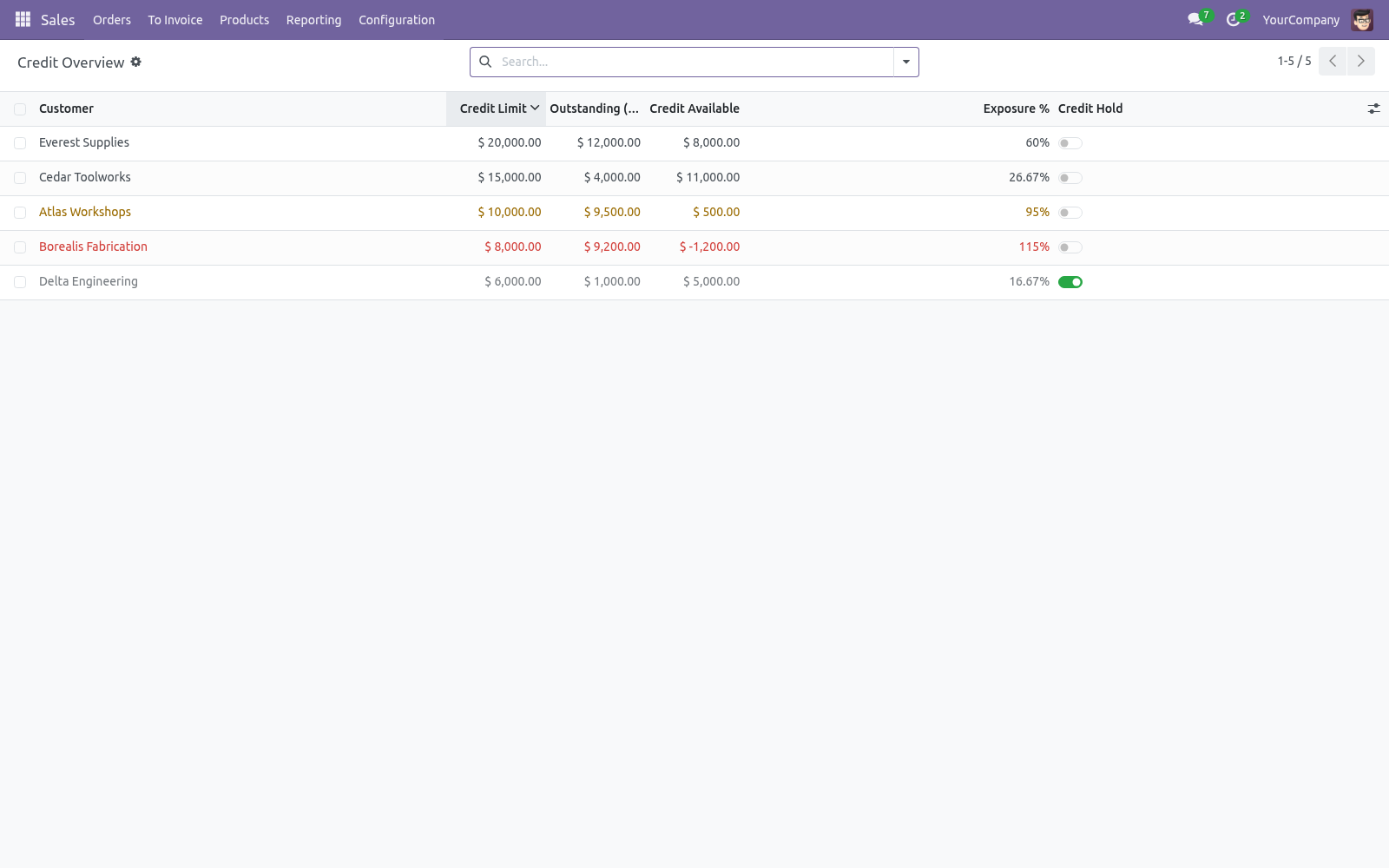The width and height of the screenshot is (1389, 868).
Task: Open the Credit Overview gear actions menu
Action: pos(135,62)
